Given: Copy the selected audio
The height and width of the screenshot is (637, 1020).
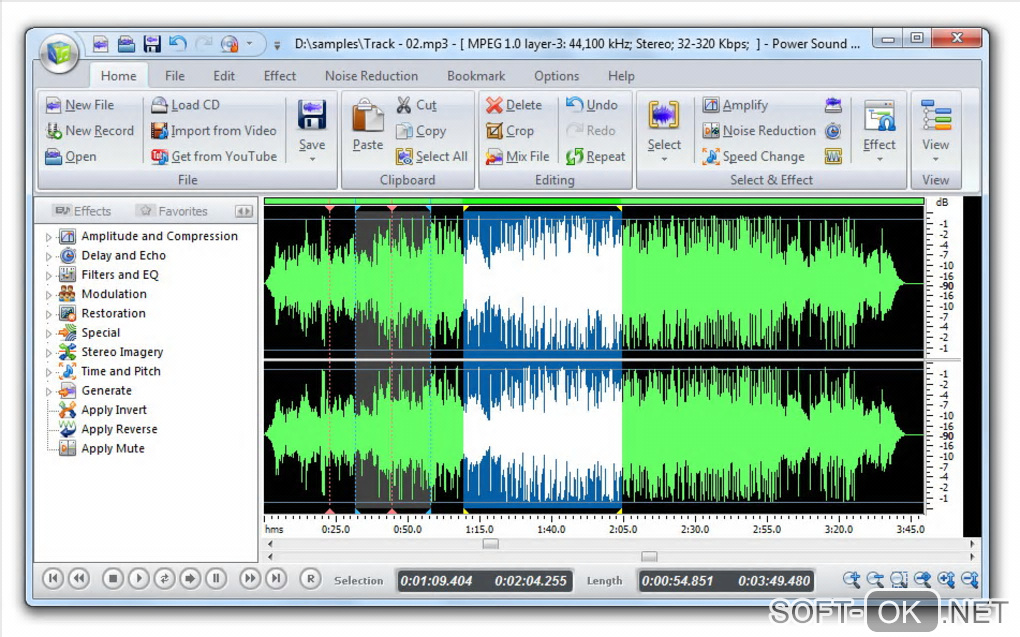Looking at the screenshot, I should (x=422, y=131).
